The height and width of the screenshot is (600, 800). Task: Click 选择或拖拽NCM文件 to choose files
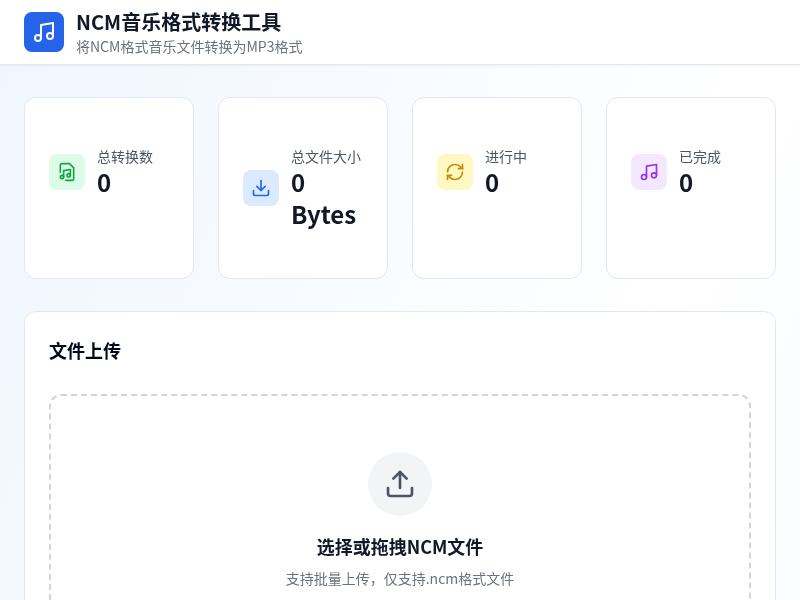click(x=400, y=547)
